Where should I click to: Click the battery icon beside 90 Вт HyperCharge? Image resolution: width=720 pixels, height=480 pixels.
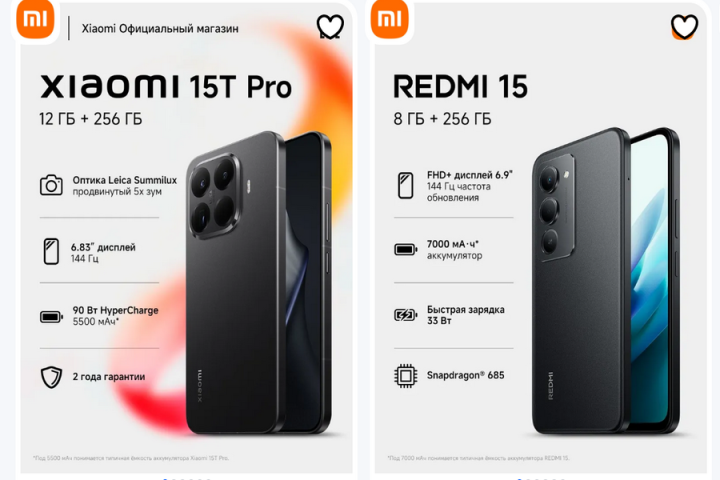[x=51, y=316]
